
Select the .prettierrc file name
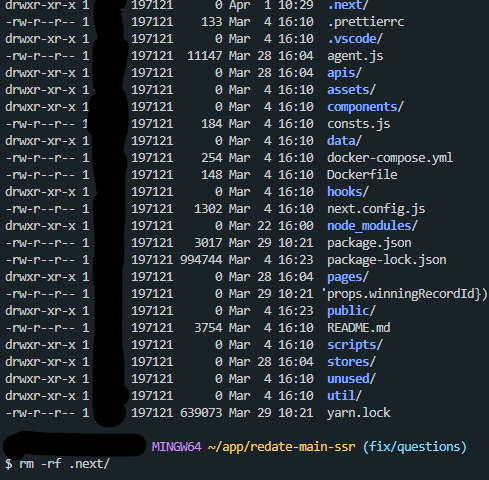point(366,22)
